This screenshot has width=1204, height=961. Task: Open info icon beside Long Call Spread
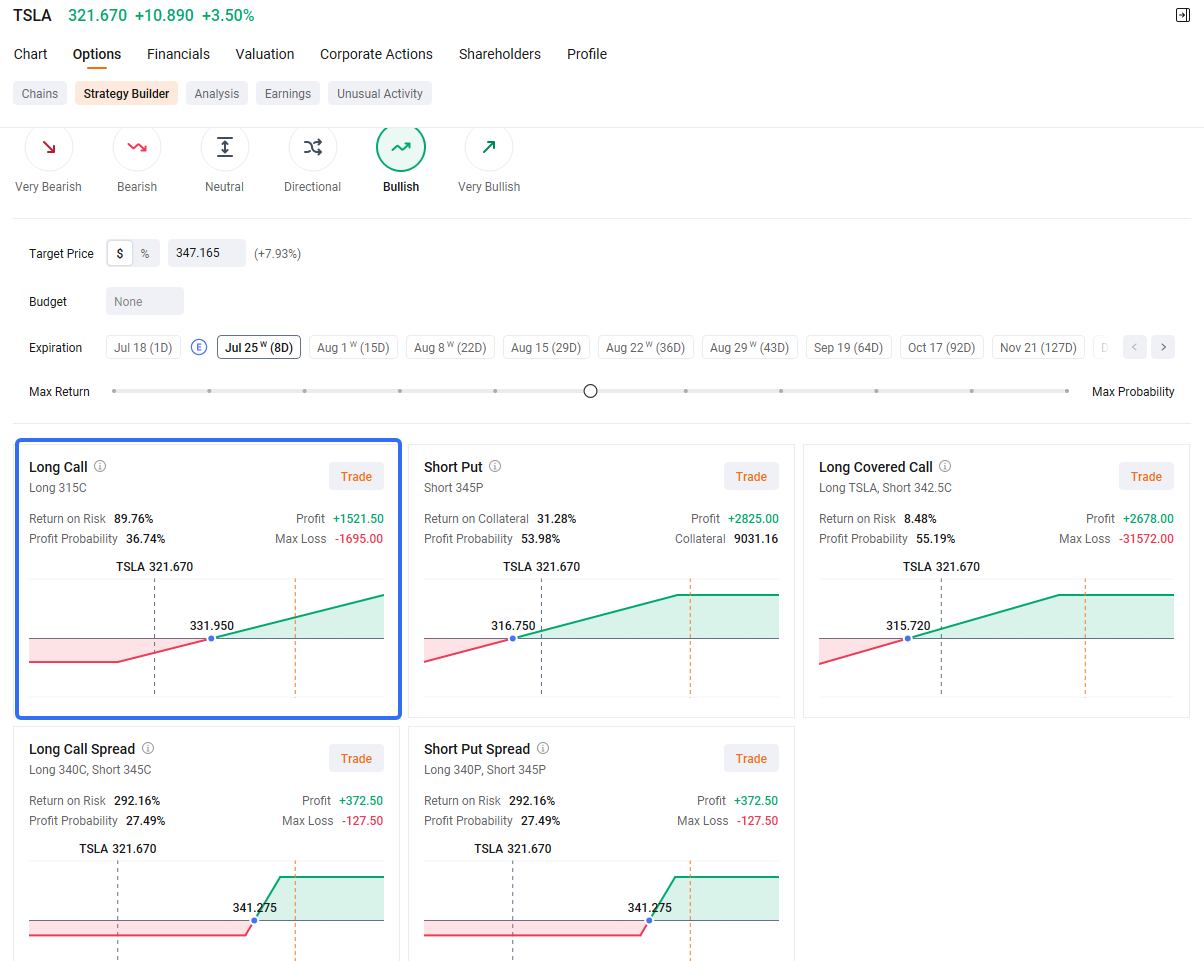pos(148,748)
